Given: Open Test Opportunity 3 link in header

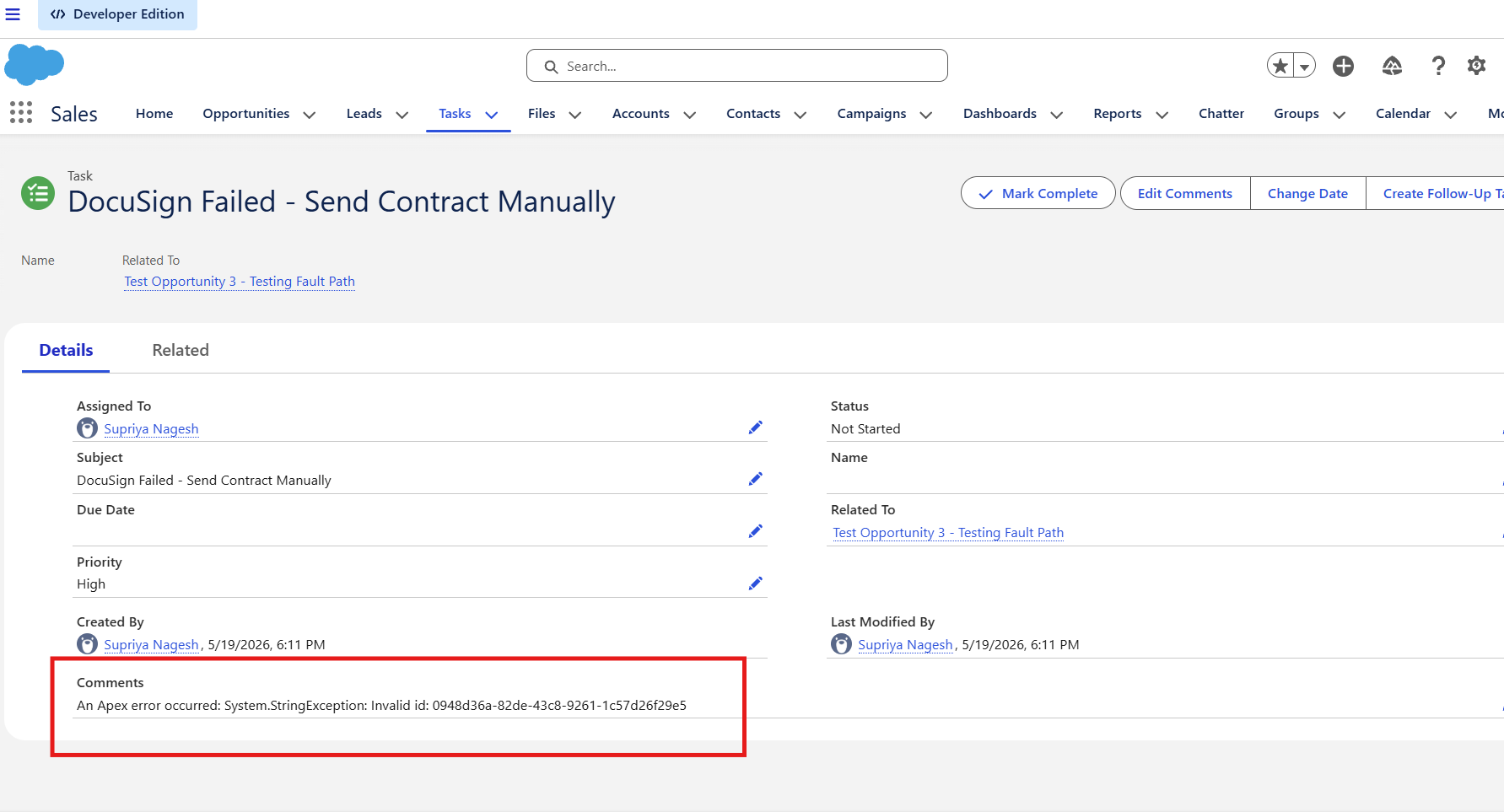Looking at the screenshot, I should [x=240, y=282].
